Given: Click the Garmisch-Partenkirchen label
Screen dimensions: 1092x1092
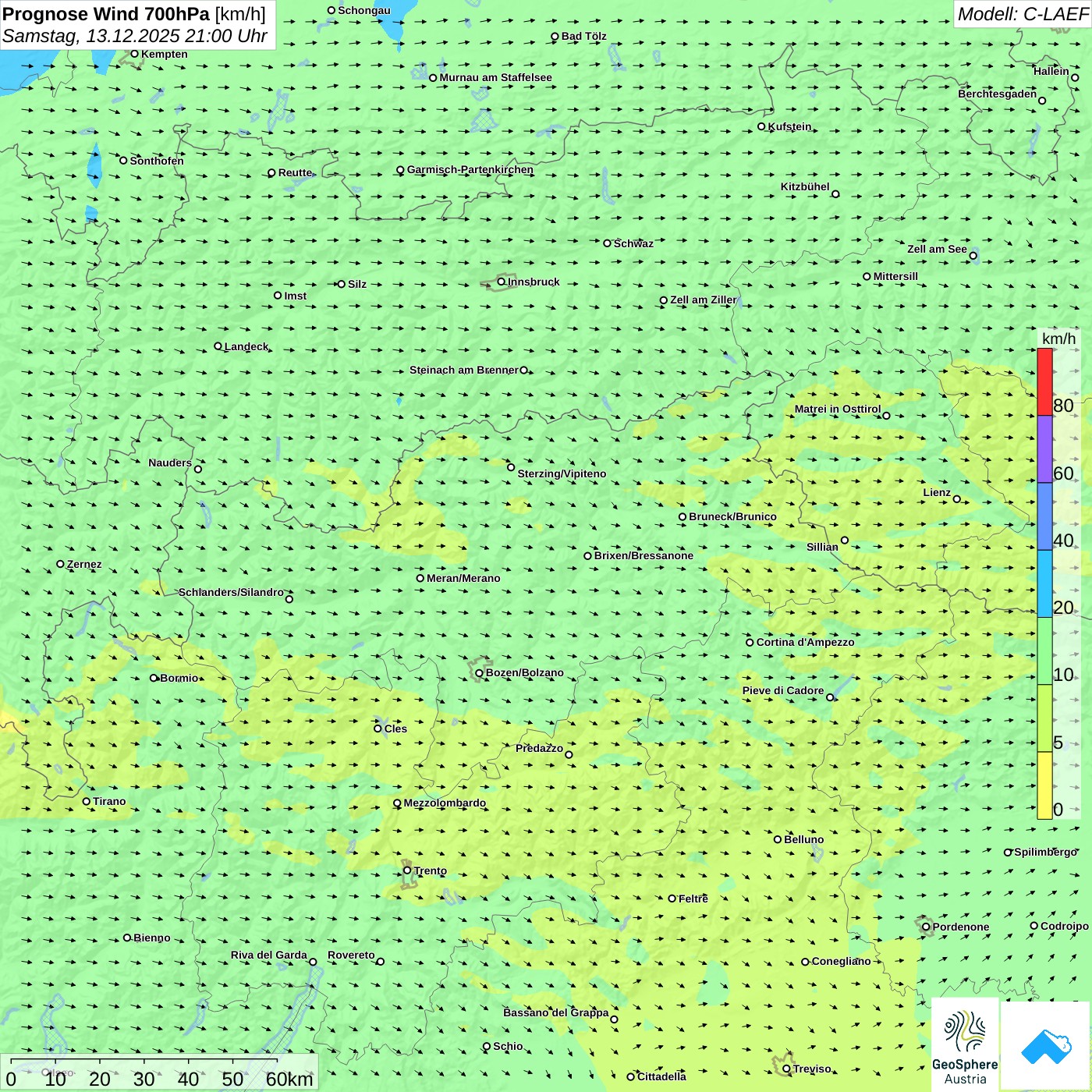Looking at the screenshot, I should pos(470,169).
